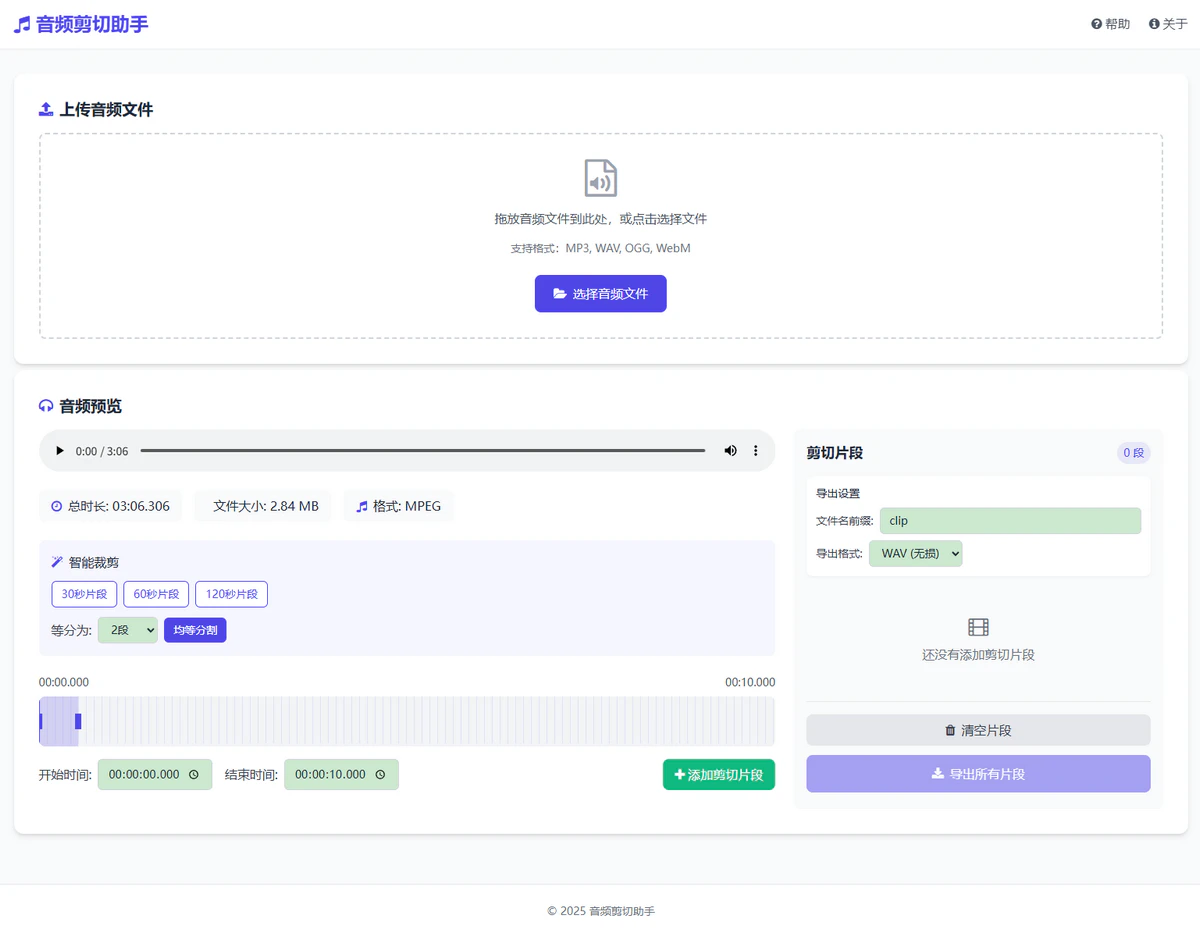Click the clock icon in start time field
The image size is (1200, 937).
194,775
